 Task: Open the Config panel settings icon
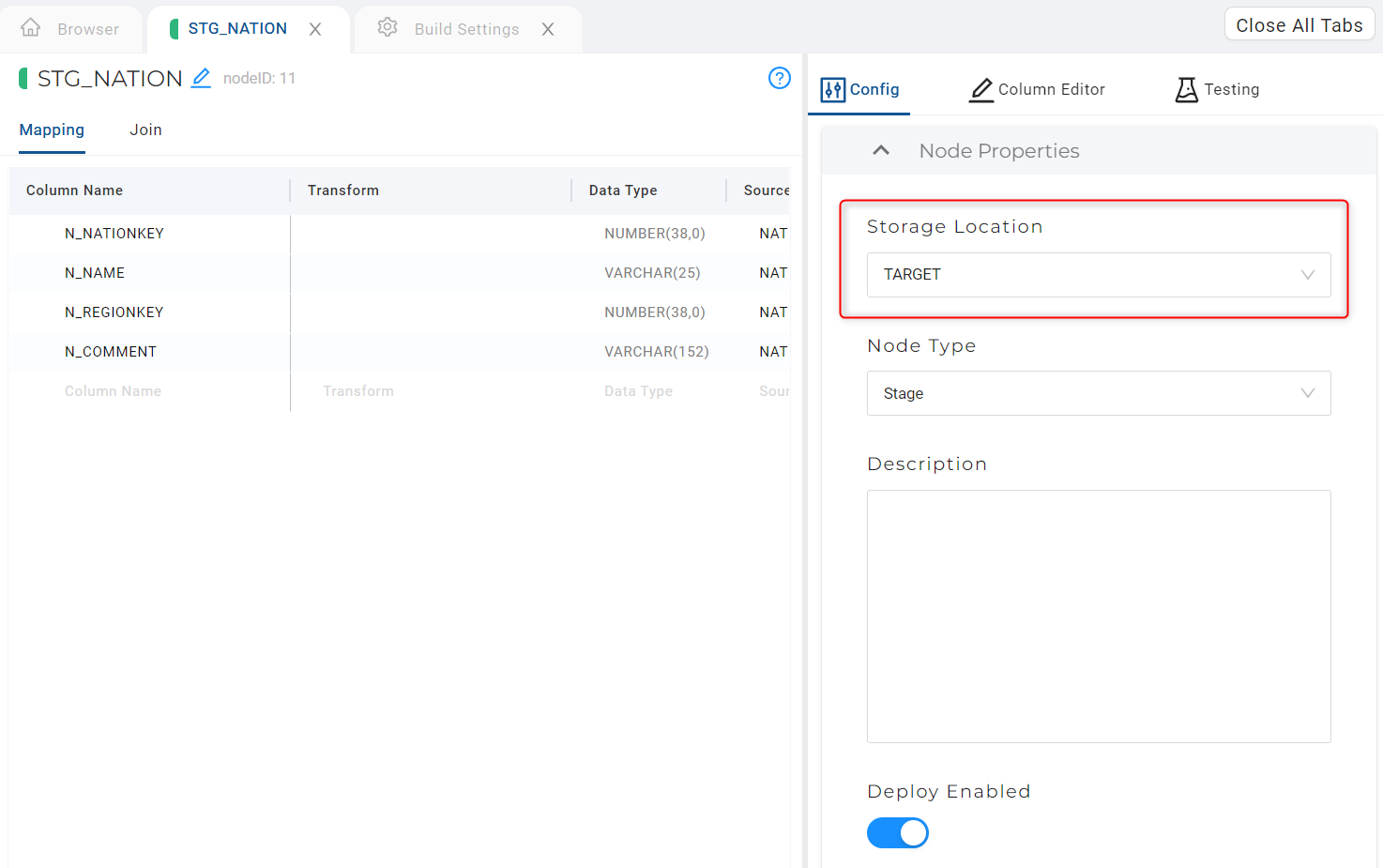pyautogui.click(x=833, y=89)
